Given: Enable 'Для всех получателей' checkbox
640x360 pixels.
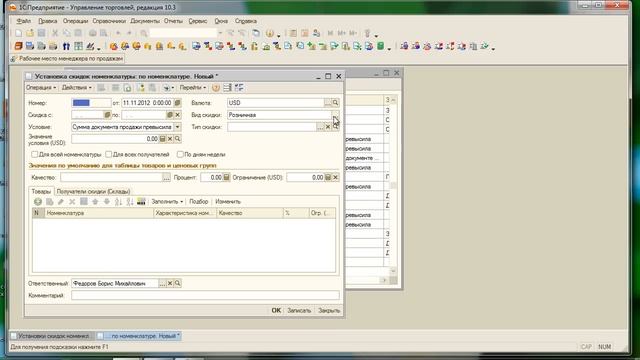Looking at the screenshot, I should tap(109, 154).
